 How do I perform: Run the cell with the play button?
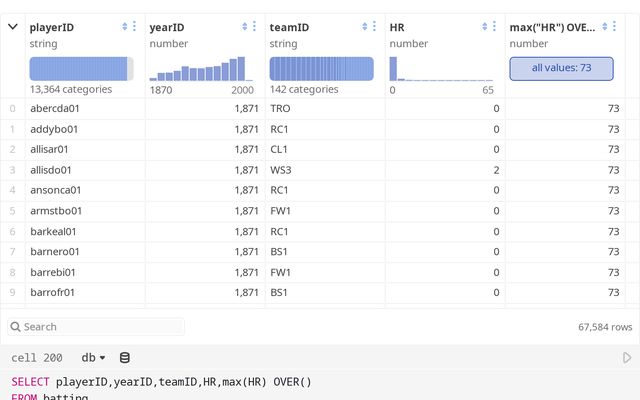tap(627, 357)
